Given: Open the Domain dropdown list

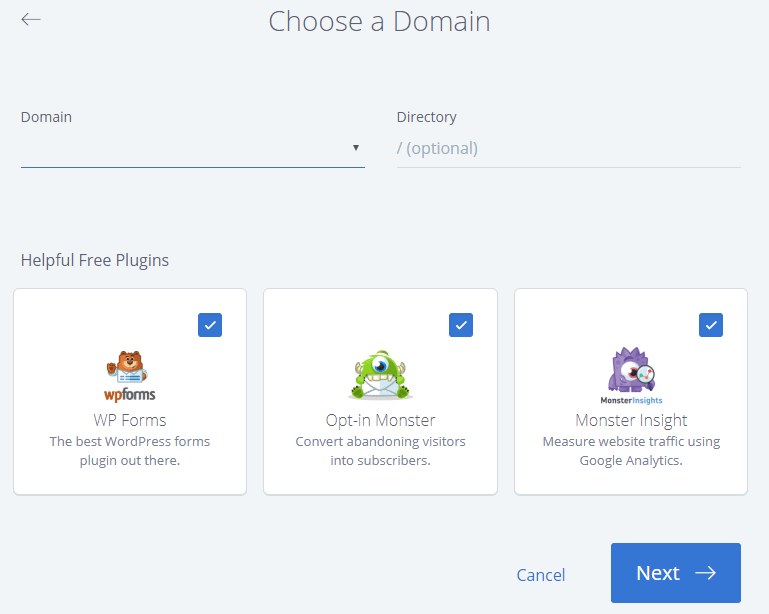Looking at the screenshot, I should click(193, 148).
